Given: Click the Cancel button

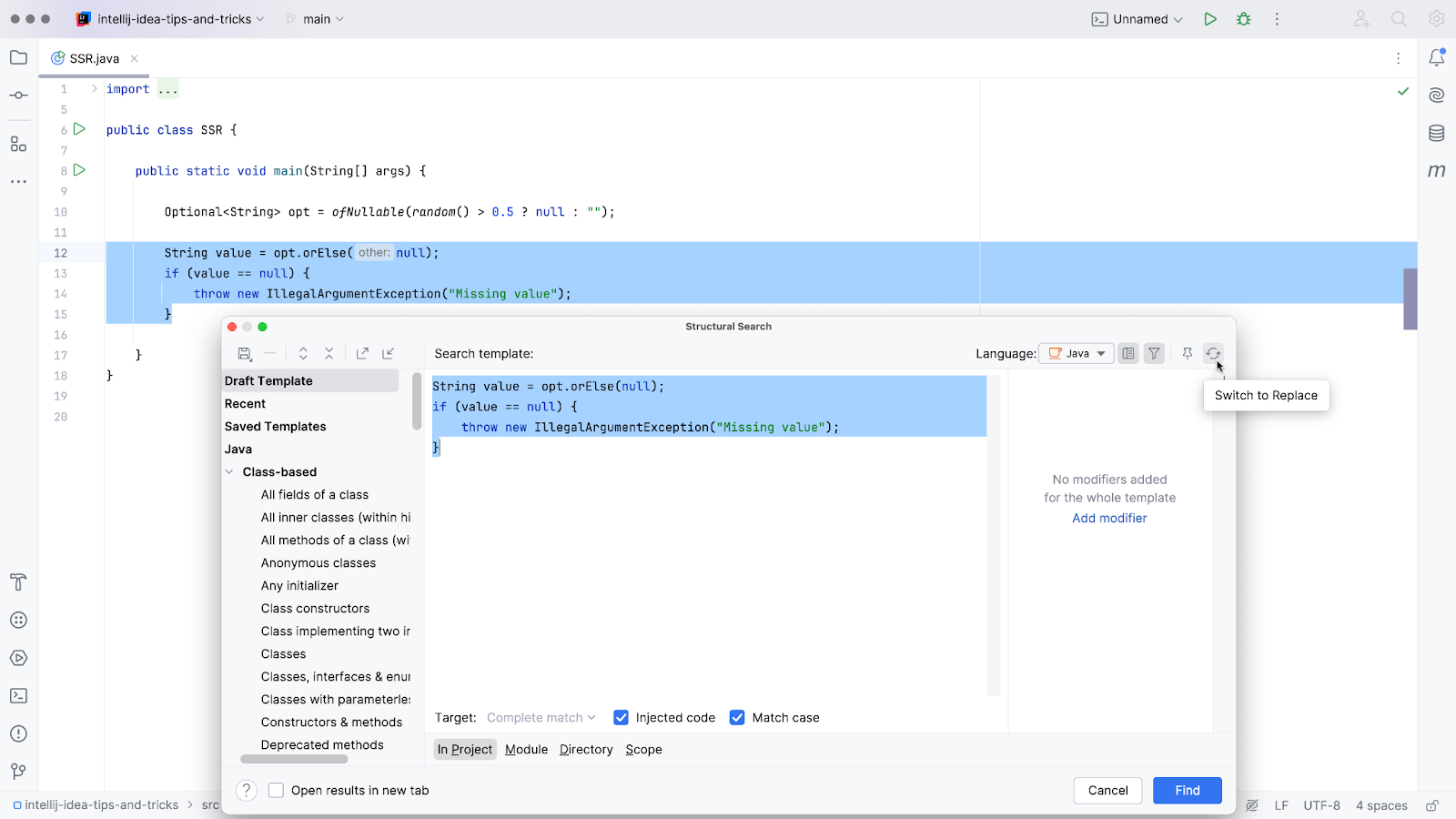Looking at the screenshot, I should pyautogui.click(x=1108, y=791).
